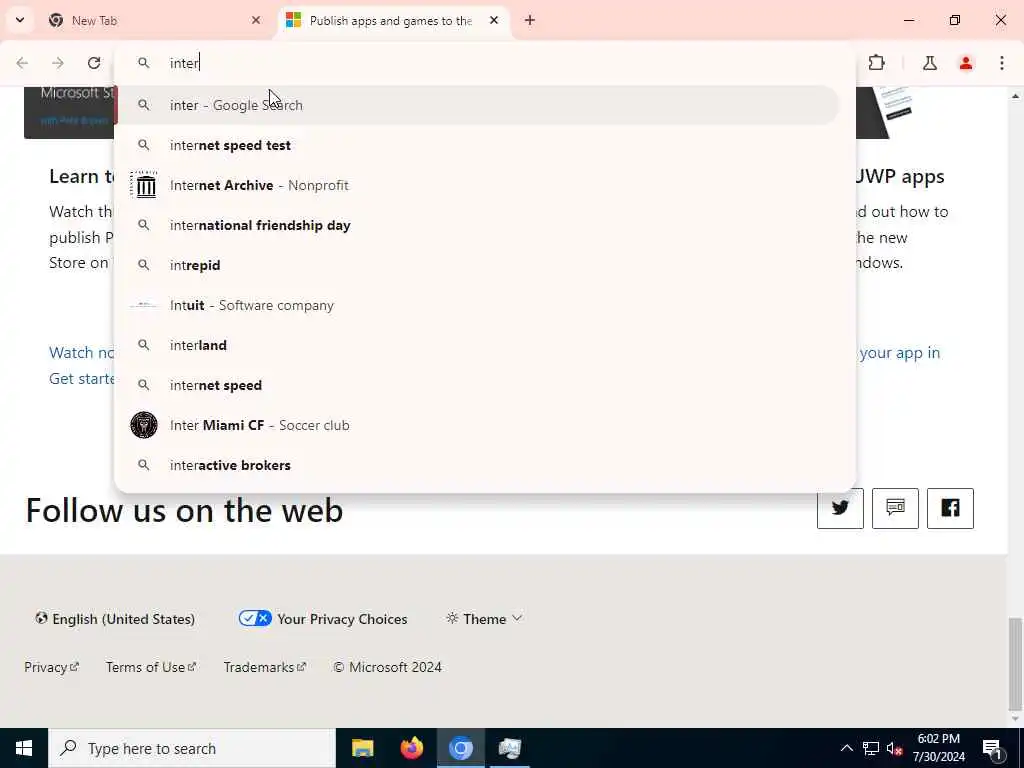Image resolution: width=1024 pixels, height=768 pixels.
Task: Open Chrome Labs flask icon
Action: [x=930, y=63]
